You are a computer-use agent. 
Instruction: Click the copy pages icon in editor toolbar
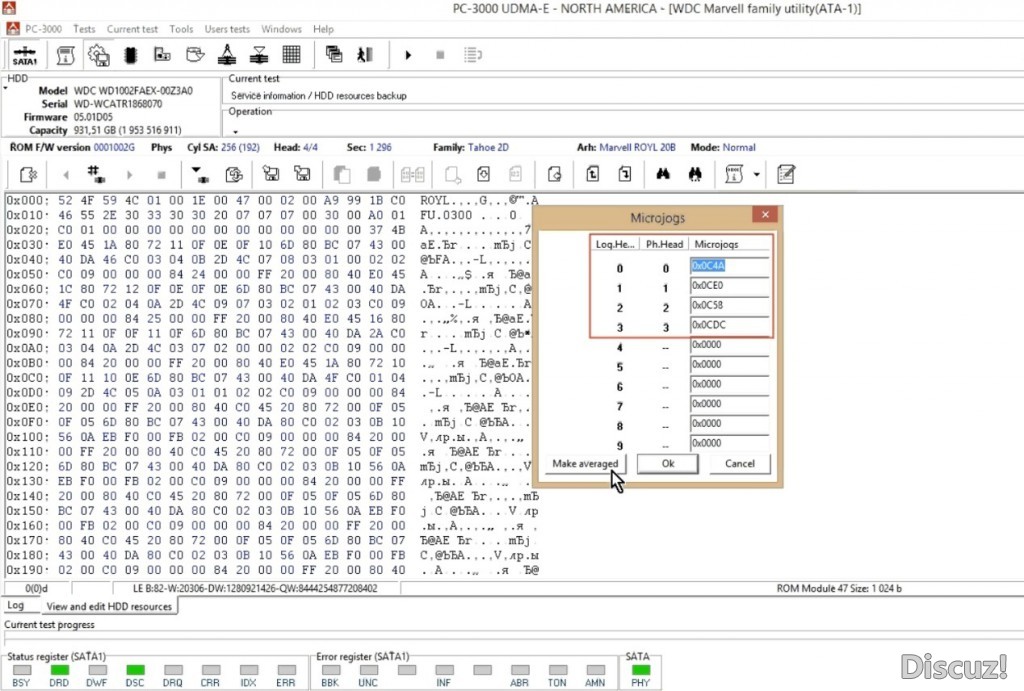click(x=341, y=174)
